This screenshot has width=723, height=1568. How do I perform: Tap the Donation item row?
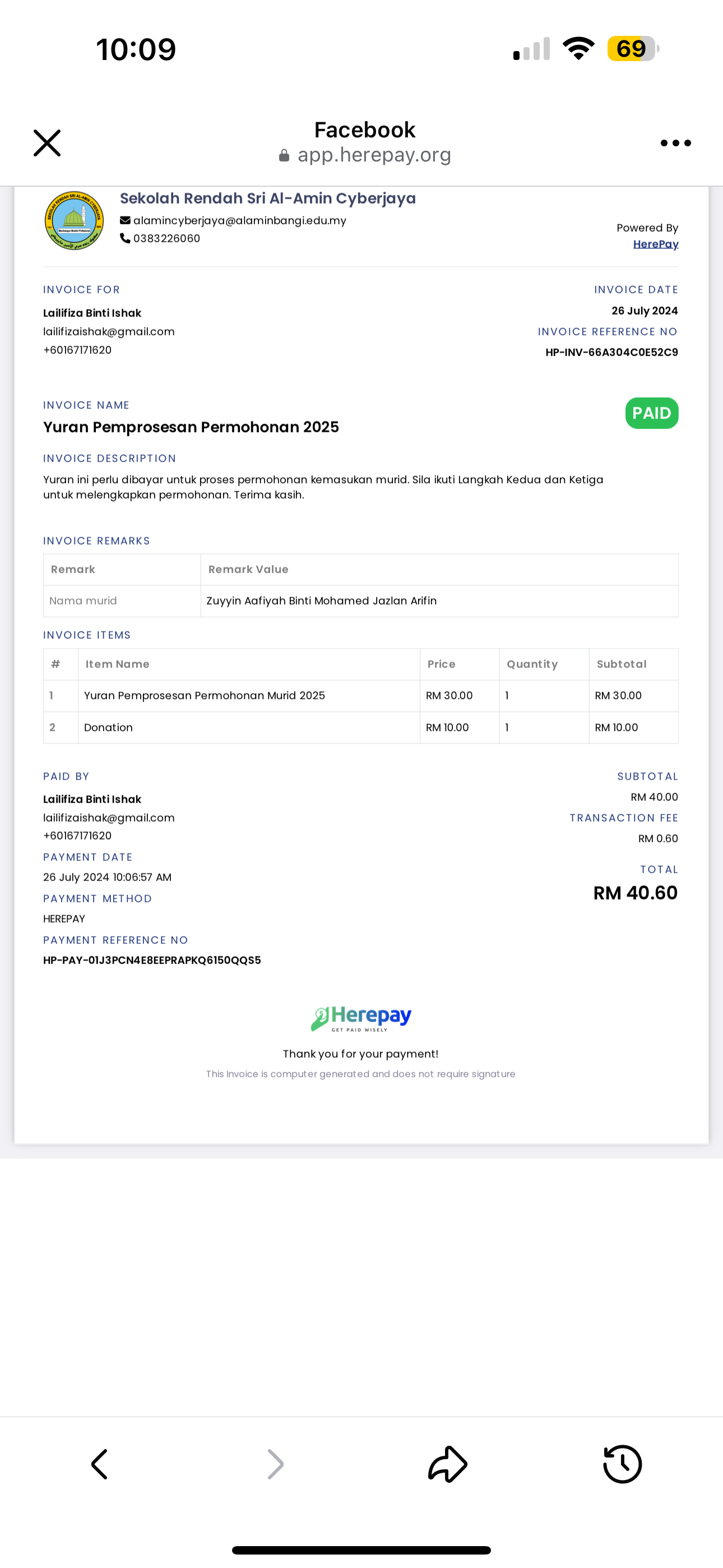click(361, 727)
